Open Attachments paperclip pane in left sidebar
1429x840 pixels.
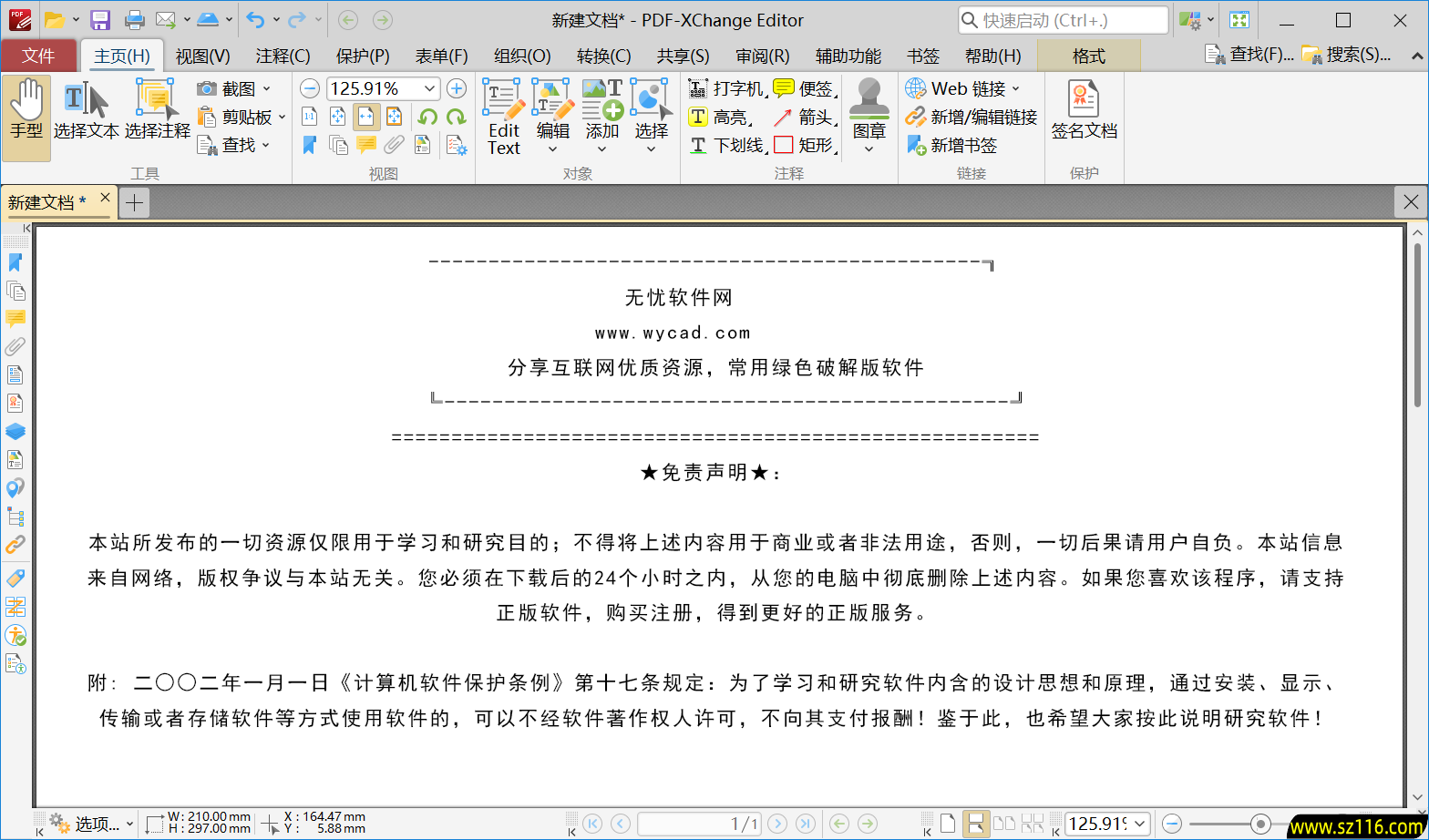pyautogui.click(x=15, y=347)
